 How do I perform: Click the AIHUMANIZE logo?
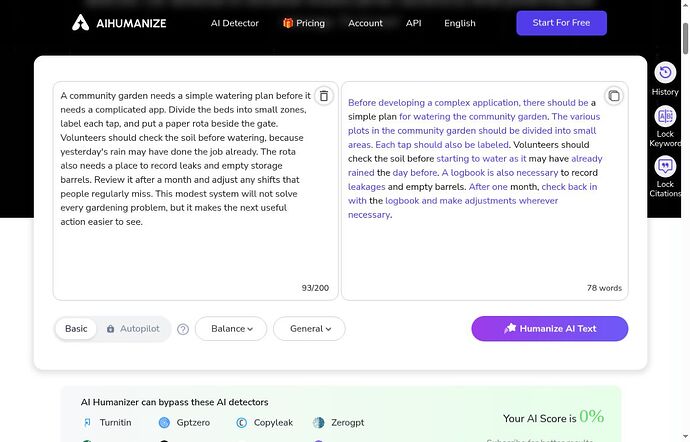click(119, 23)
